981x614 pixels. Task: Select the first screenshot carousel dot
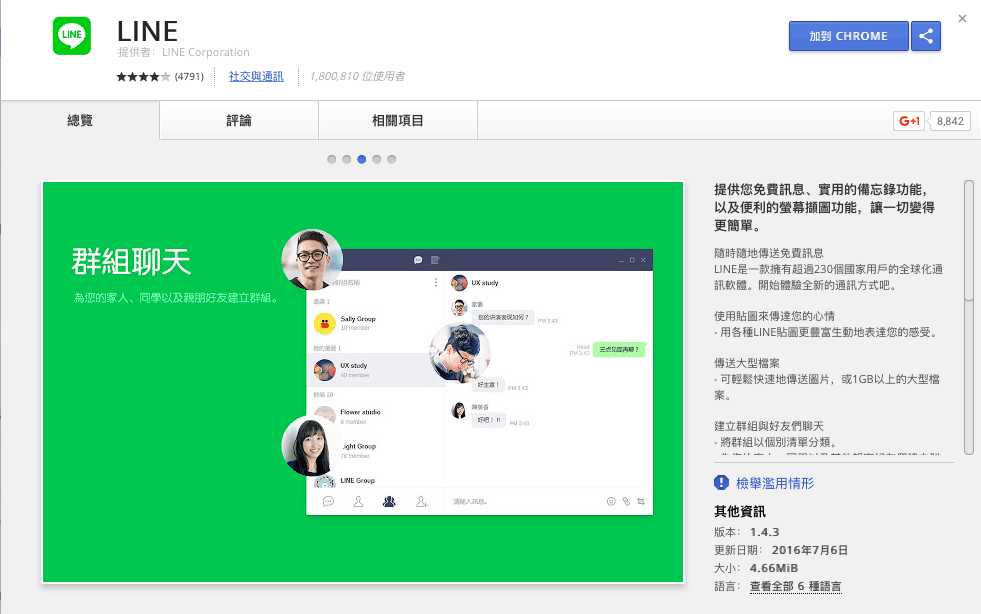point(332,159)
